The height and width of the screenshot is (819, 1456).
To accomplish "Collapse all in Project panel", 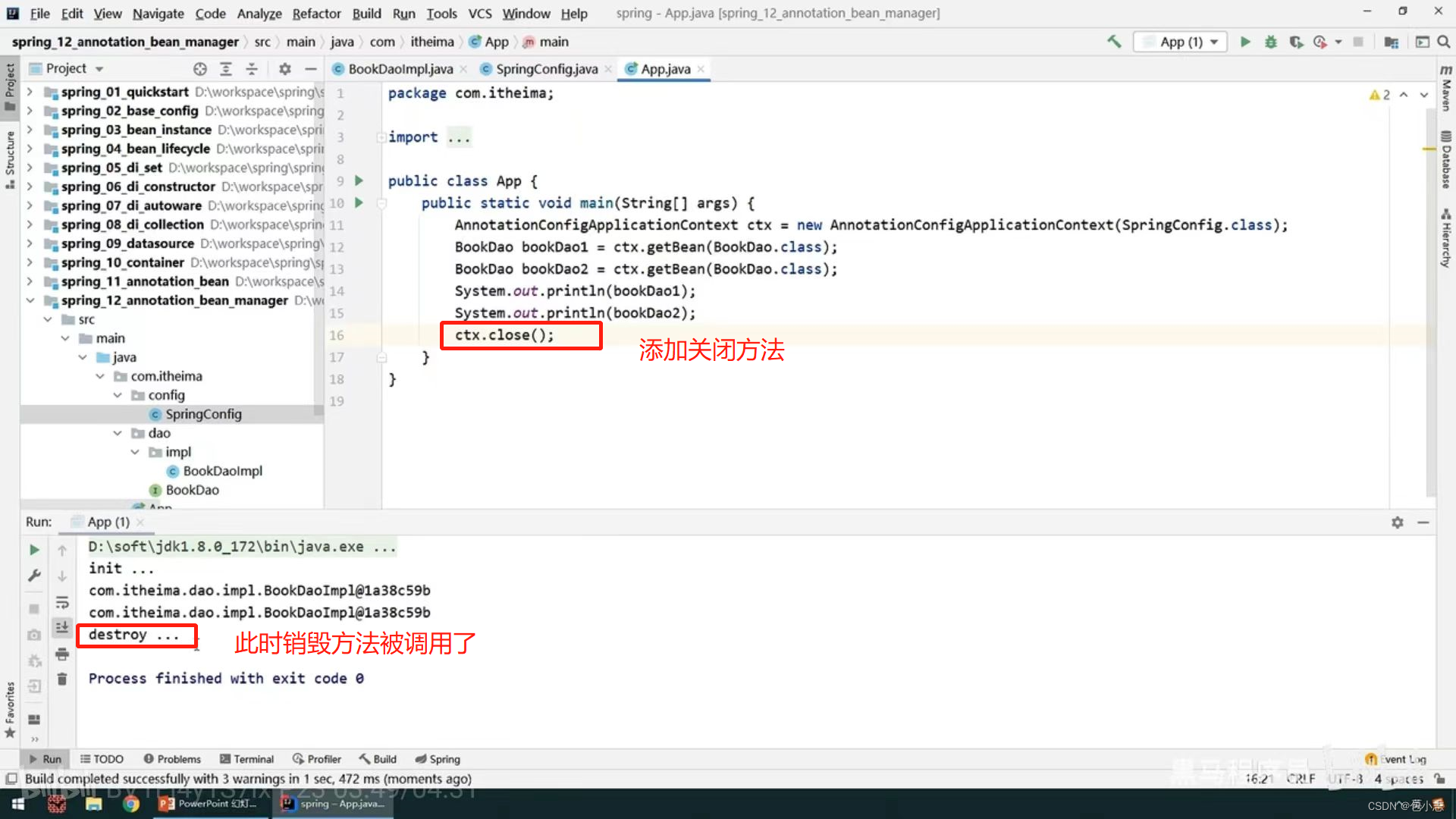I will click(x=252, y=69).
